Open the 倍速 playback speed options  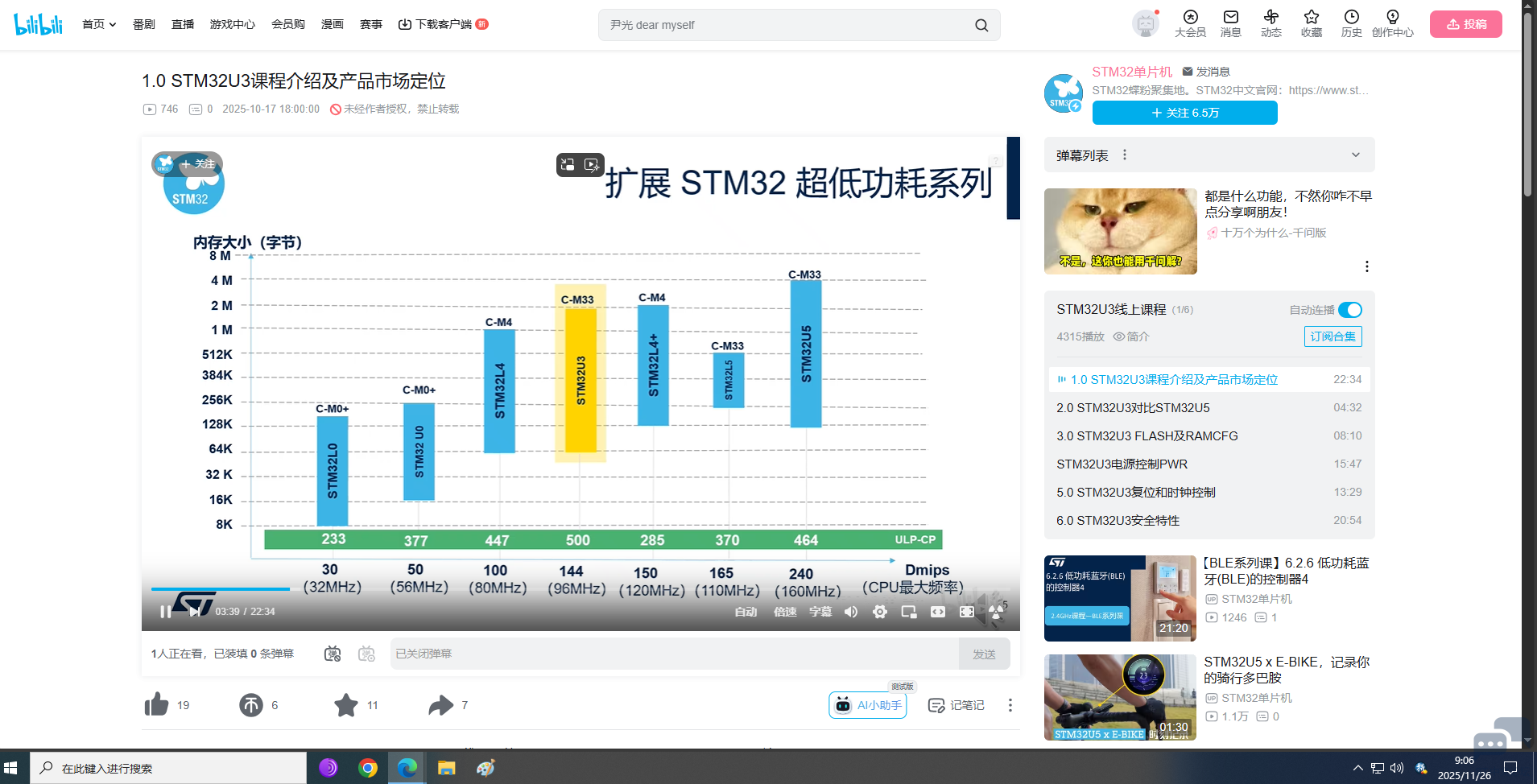click(784, 612)
